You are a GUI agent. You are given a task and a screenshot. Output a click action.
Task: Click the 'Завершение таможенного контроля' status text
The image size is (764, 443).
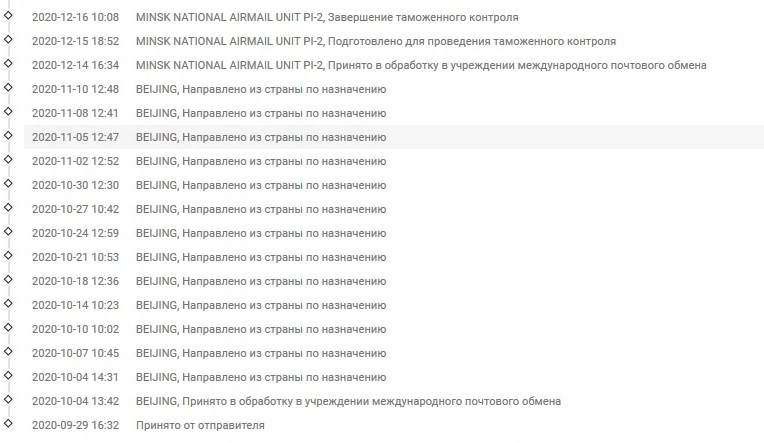point(423,18)
